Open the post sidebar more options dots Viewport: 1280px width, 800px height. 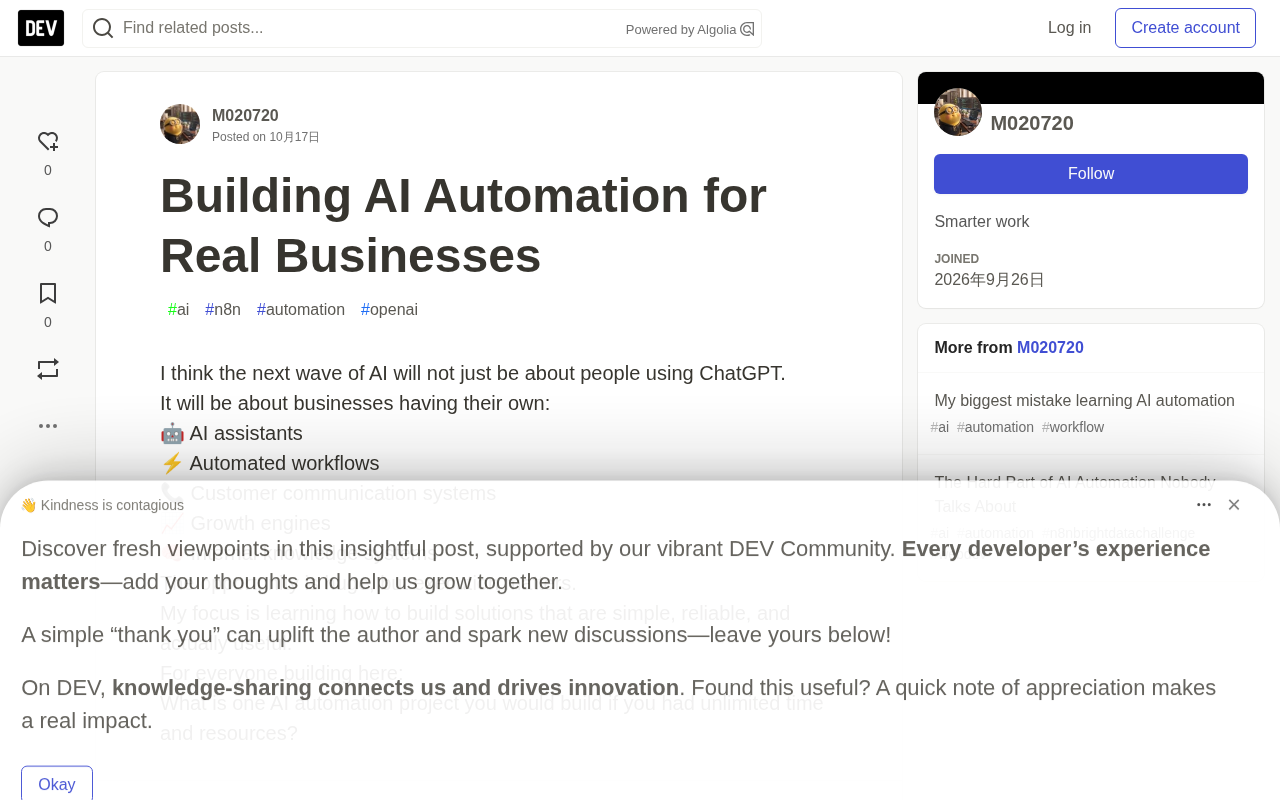click(x=48, y=426)
